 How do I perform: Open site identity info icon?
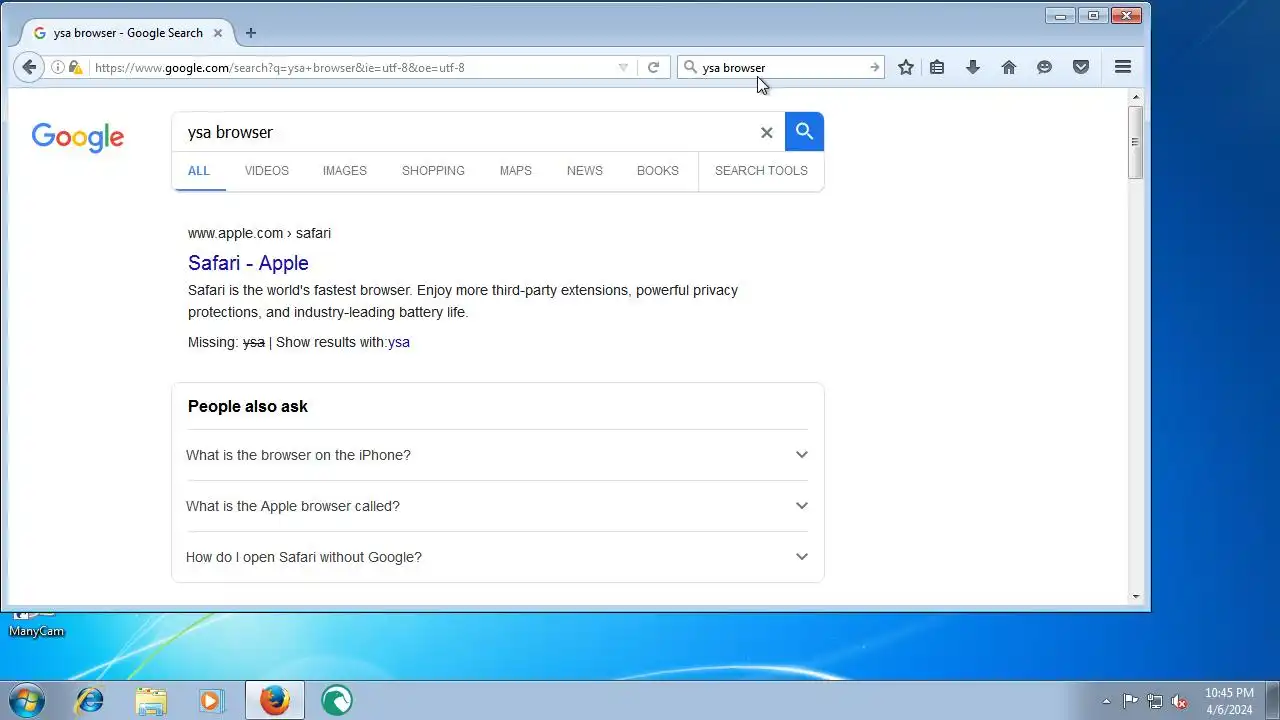tap(58, 67)
